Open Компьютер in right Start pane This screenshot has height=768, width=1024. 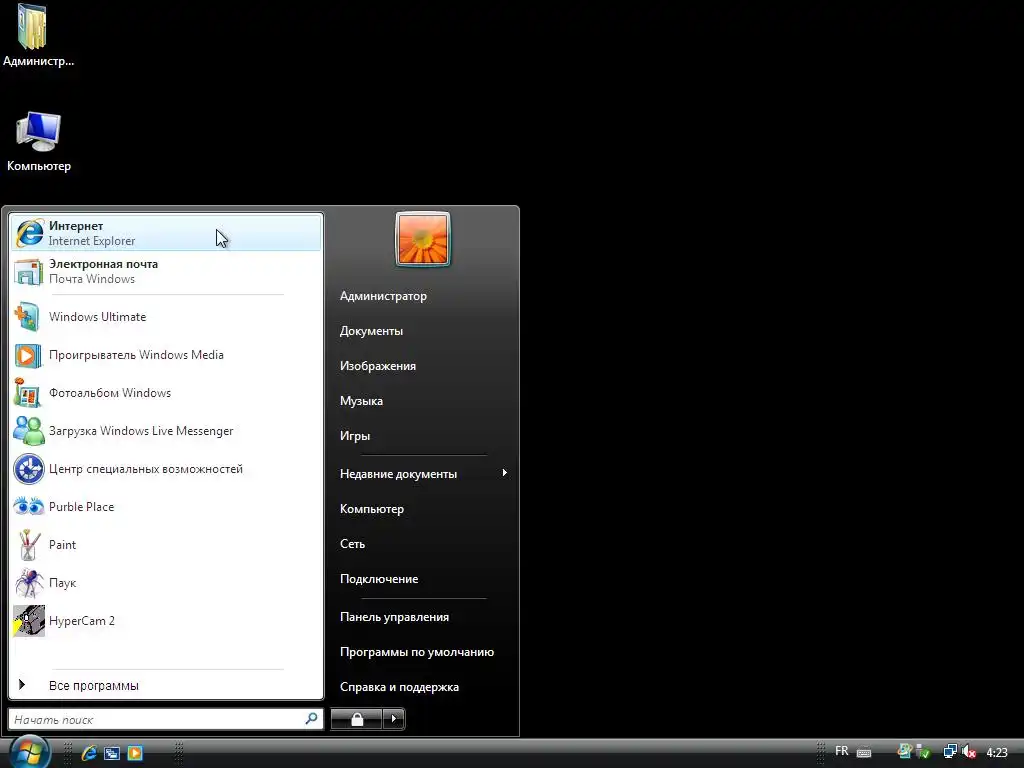pos(372,509)
